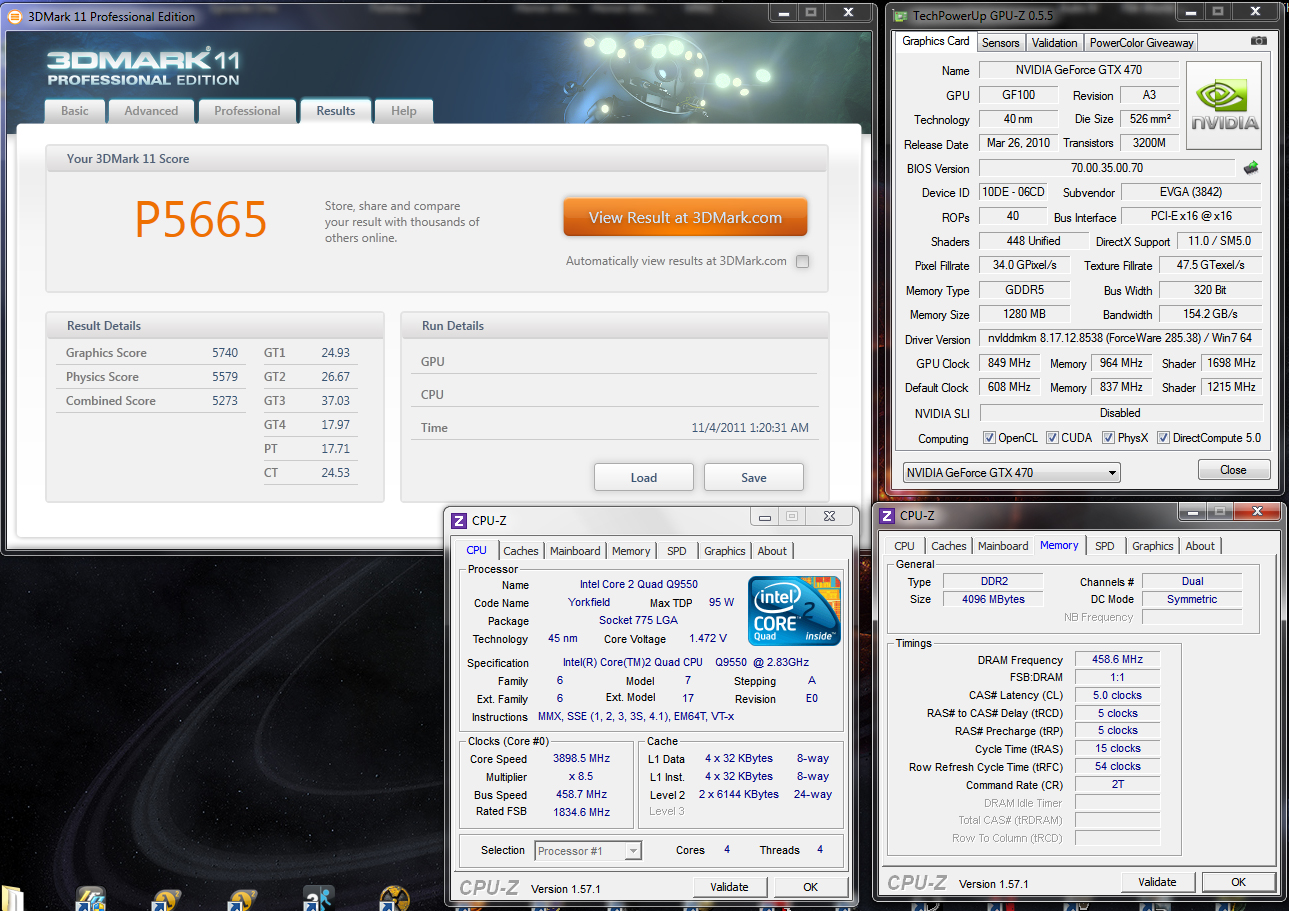Screen dimensions: 1289x911
Task: Click the Portal desktop shortcut icon
Action: point(319,898)
